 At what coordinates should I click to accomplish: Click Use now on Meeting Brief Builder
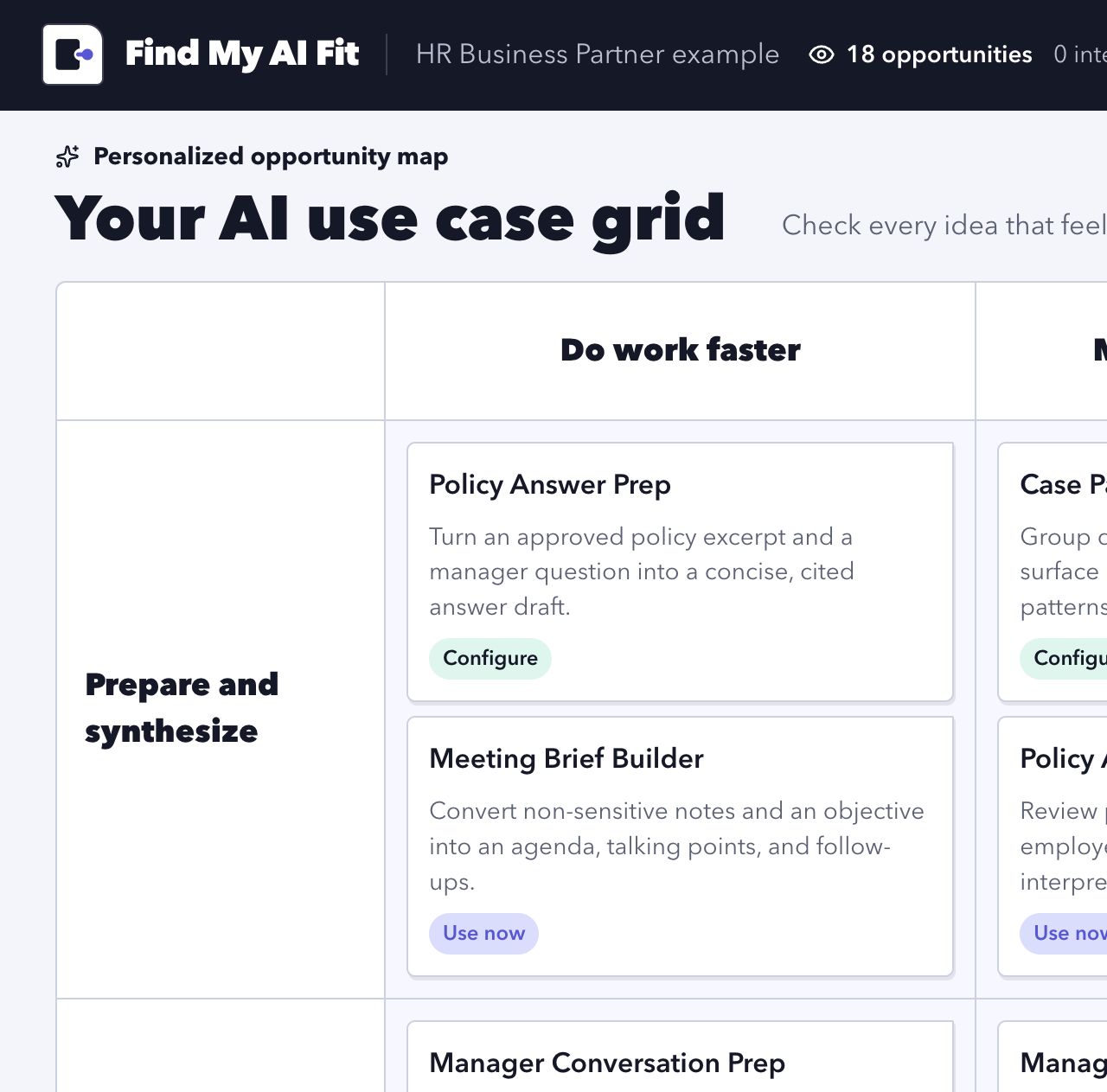coord(483,934)
